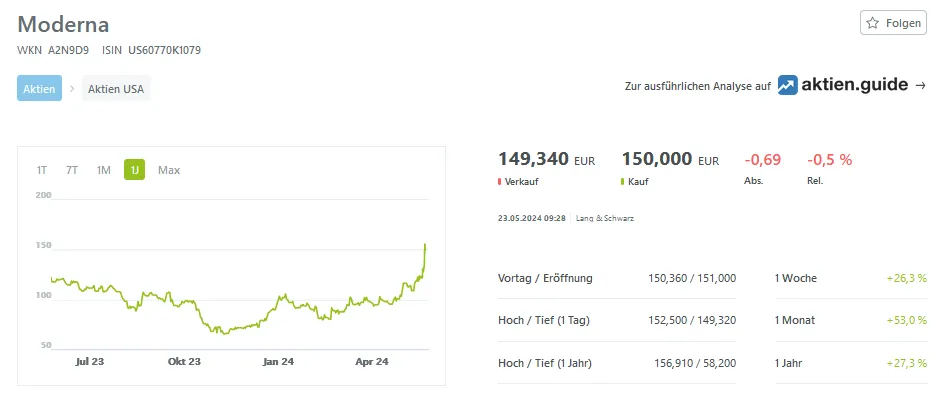Screen dimensions: 946x395
Task: Click the Okt 23 axis label
Action: point(184,362)
